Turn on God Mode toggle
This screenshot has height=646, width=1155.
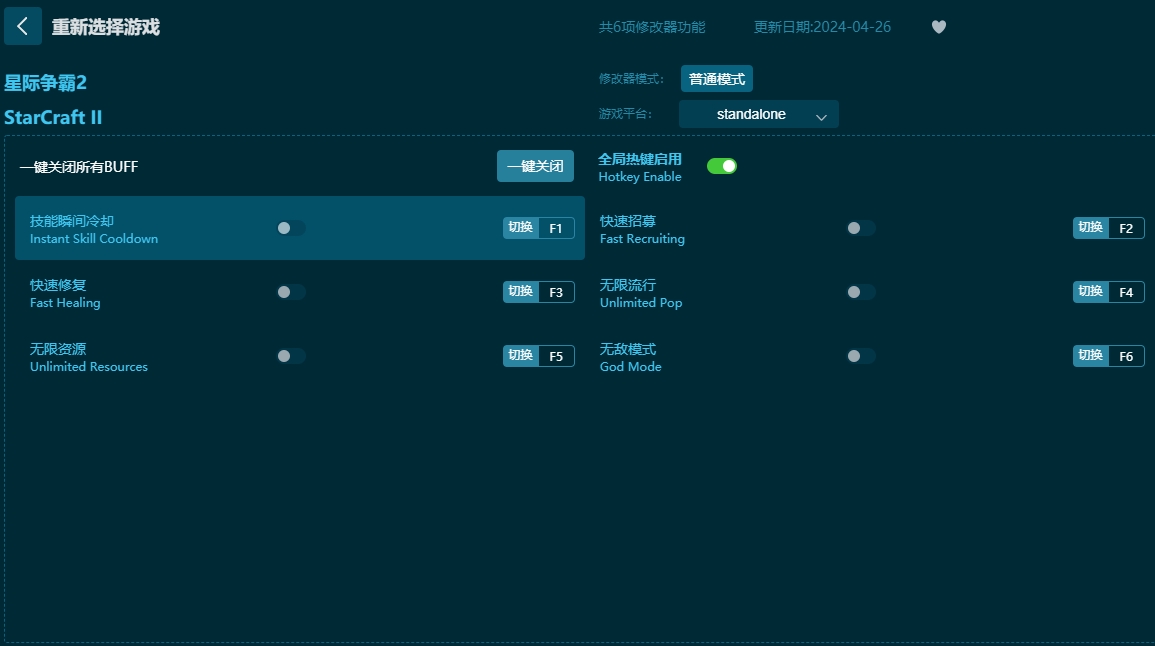(860, 356)
